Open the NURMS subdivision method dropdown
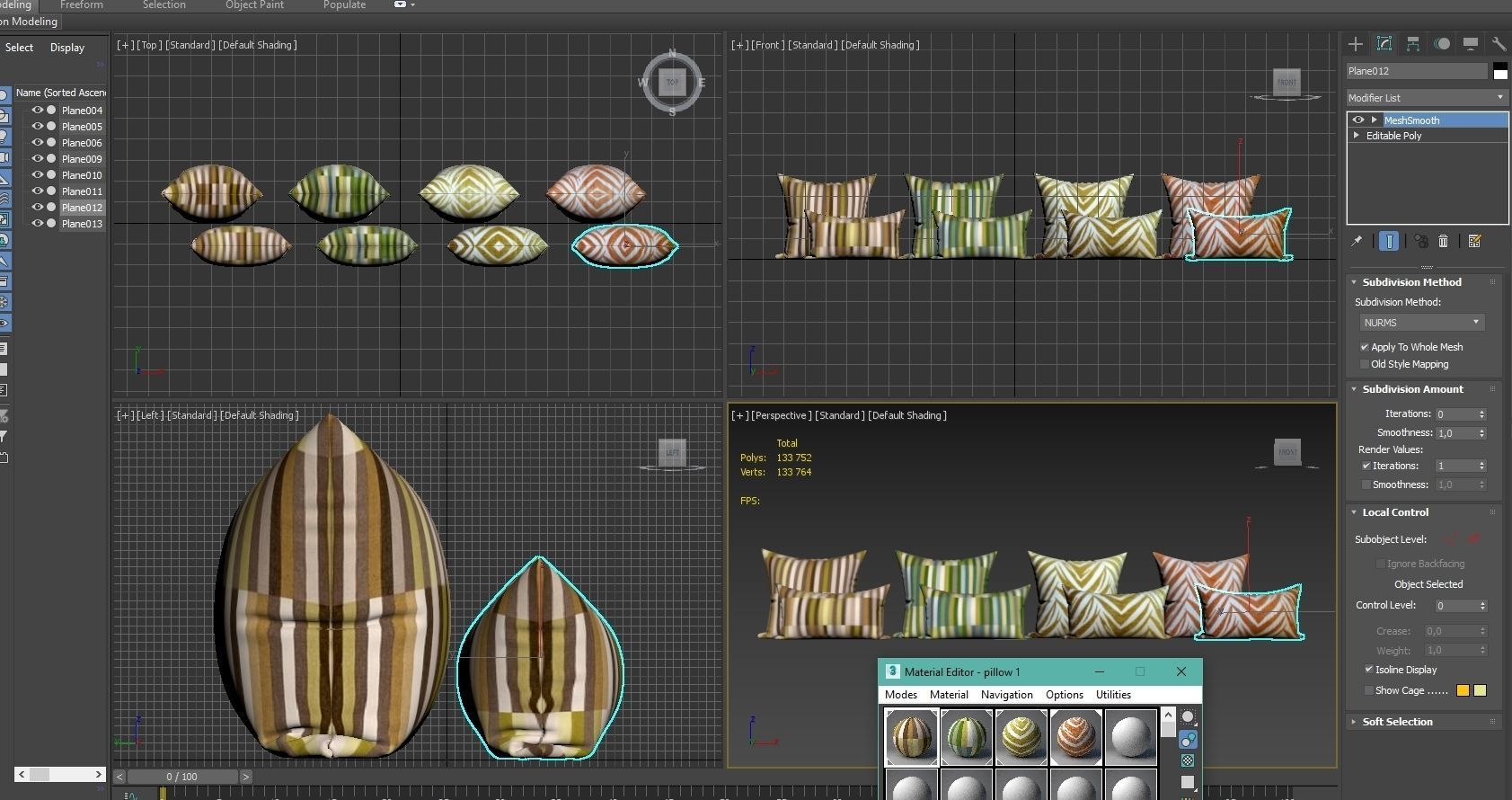Image resolution: width=1512 pixels, height=800 pixels. point(1421,322)
